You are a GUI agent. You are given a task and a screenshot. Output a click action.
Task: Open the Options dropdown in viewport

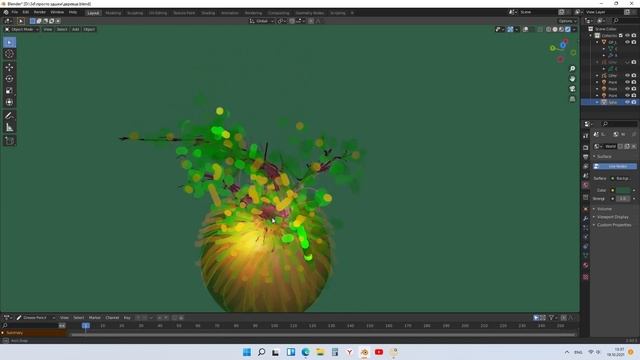567,21
